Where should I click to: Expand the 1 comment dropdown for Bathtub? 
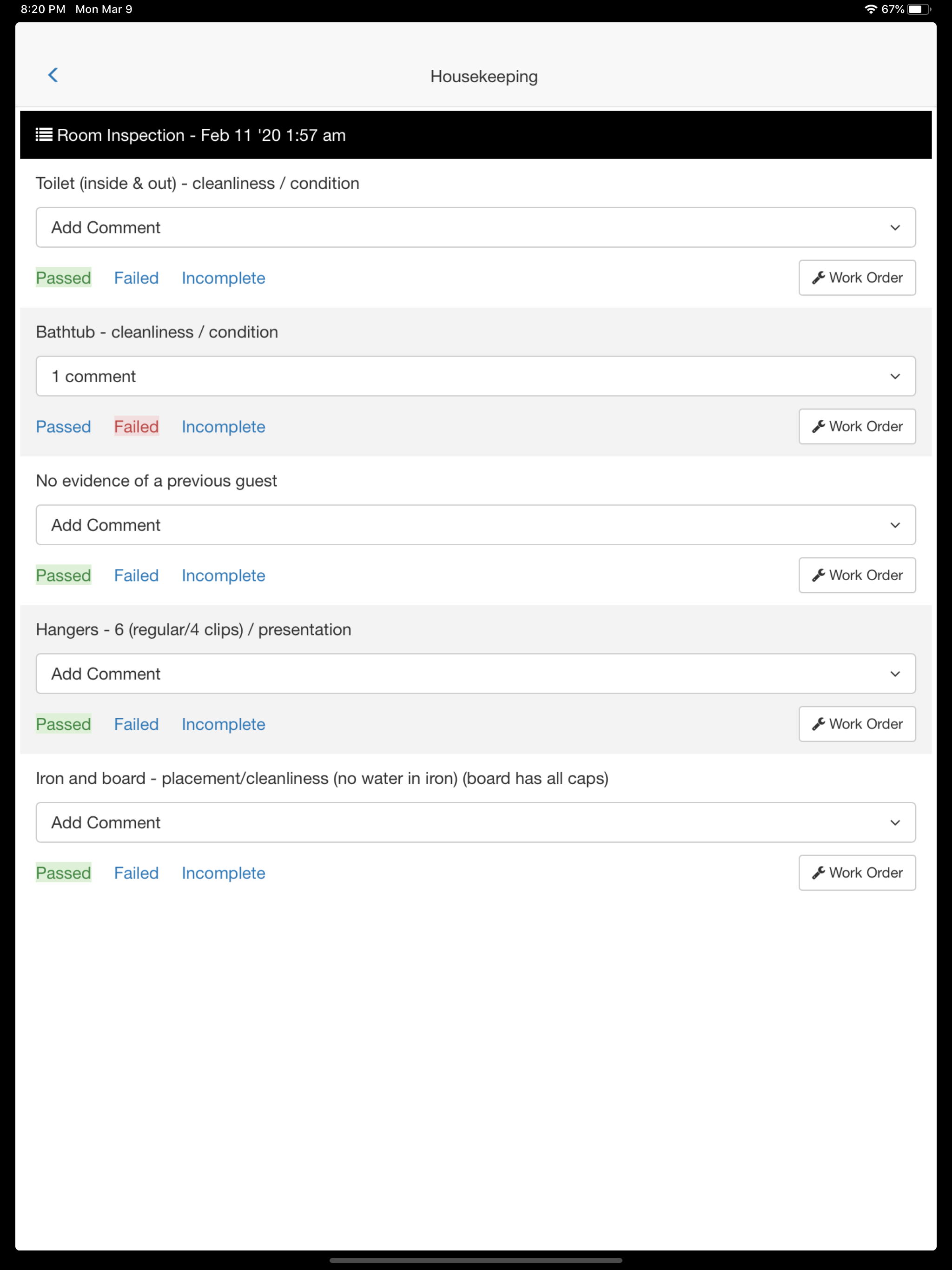(476, 376)
